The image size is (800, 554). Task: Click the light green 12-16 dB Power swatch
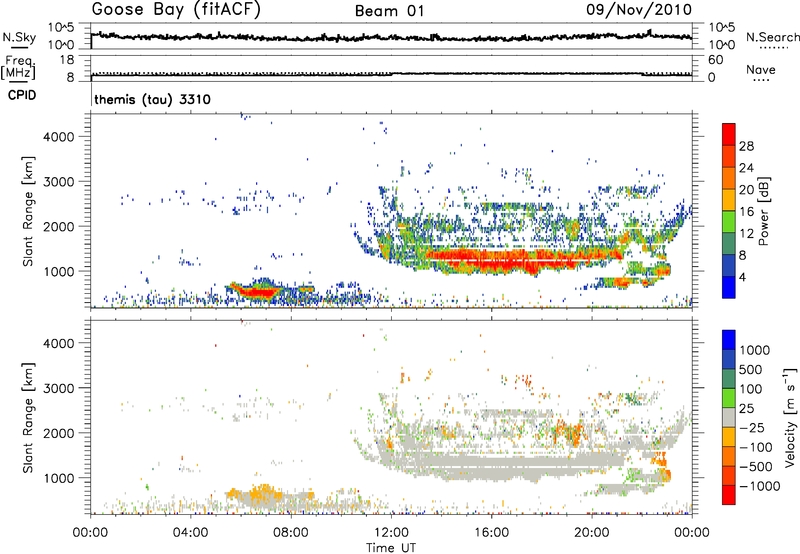(729, 222)
